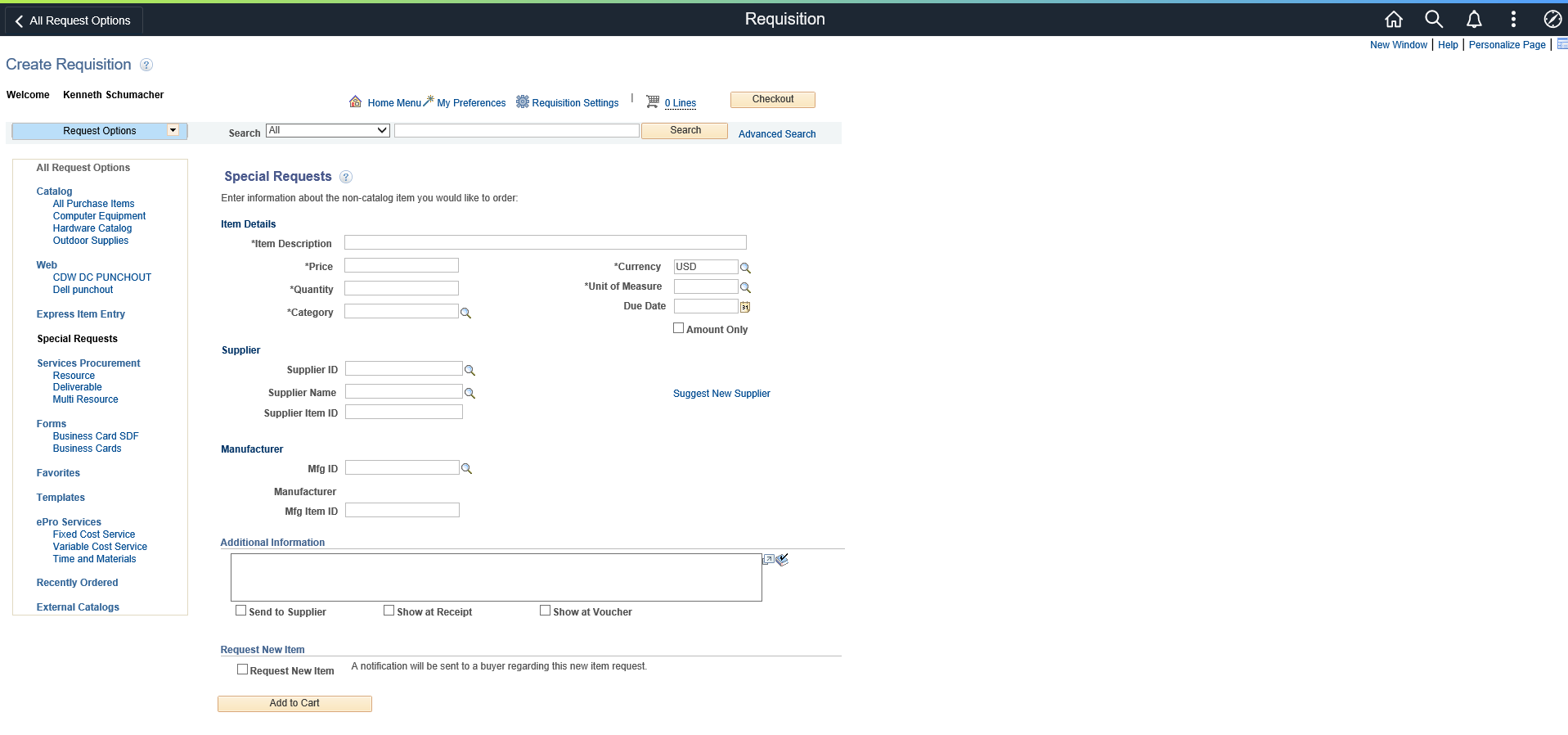
Task: Open External Catalogs in sidebar
Action: (x=78, y=607)
